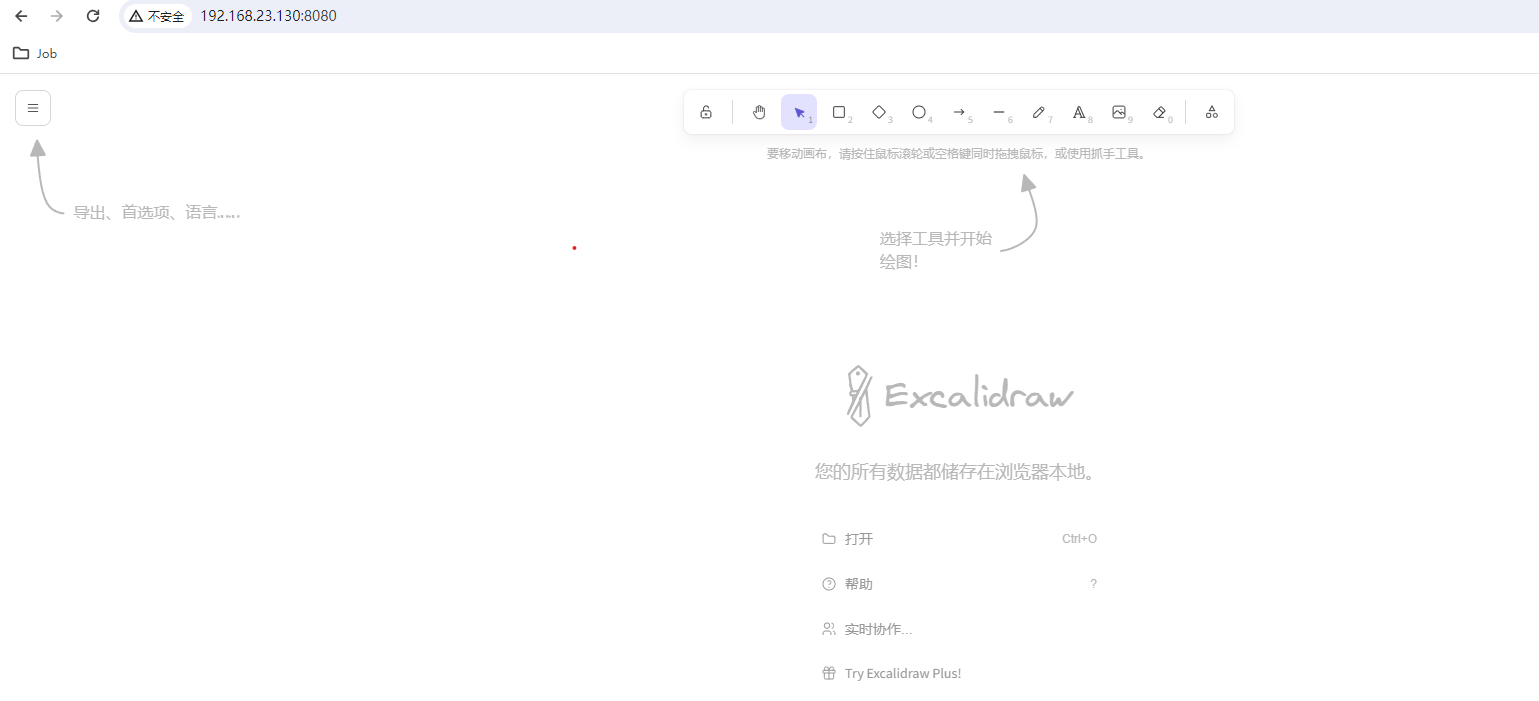The image size is (1539, 701).
Task: Select the freehand Draw tool
Action: point(1040,112)
